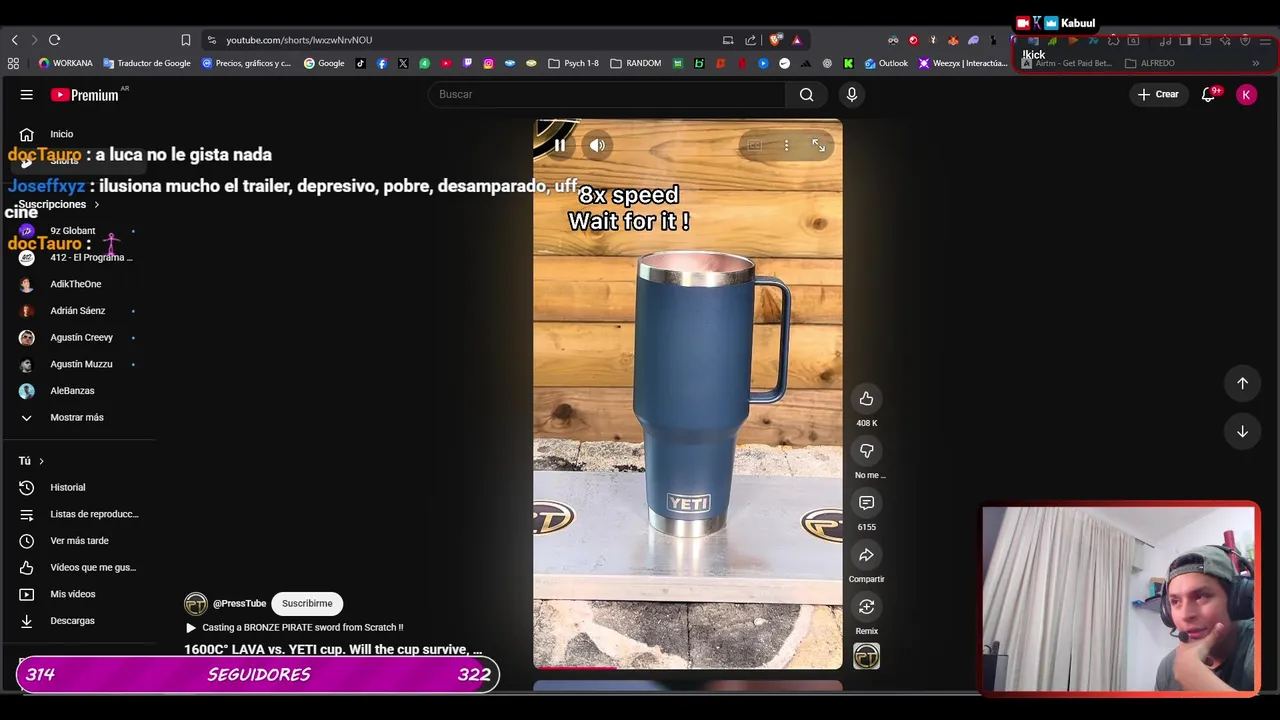
Task: Subscribe to @PressTube with Suscribirme
Action: coord(307,604)
